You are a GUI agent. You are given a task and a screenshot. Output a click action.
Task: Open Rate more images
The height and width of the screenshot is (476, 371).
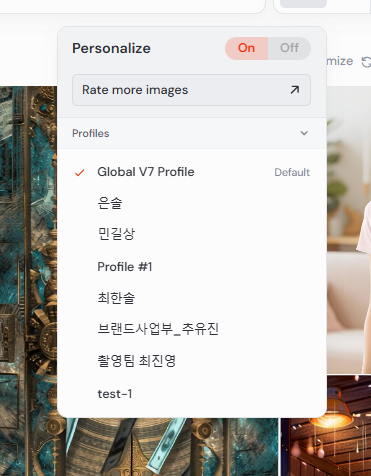tap(191, 90)
